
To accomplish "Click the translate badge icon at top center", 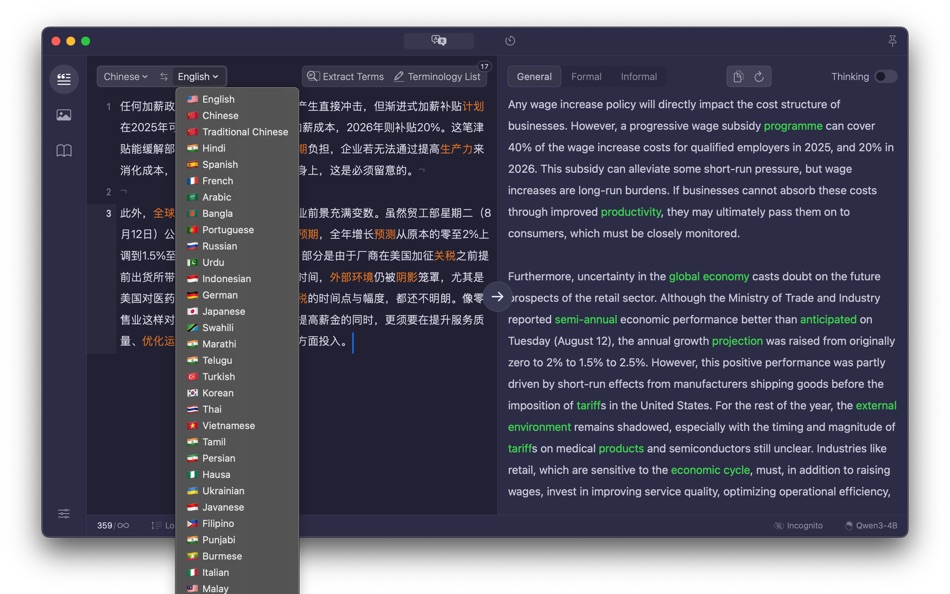I will 440,41.
